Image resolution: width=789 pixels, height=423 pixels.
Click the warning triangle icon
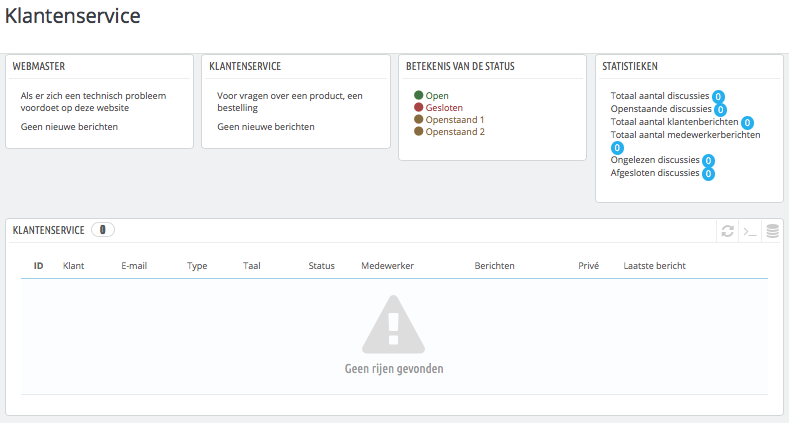[393, 324]
